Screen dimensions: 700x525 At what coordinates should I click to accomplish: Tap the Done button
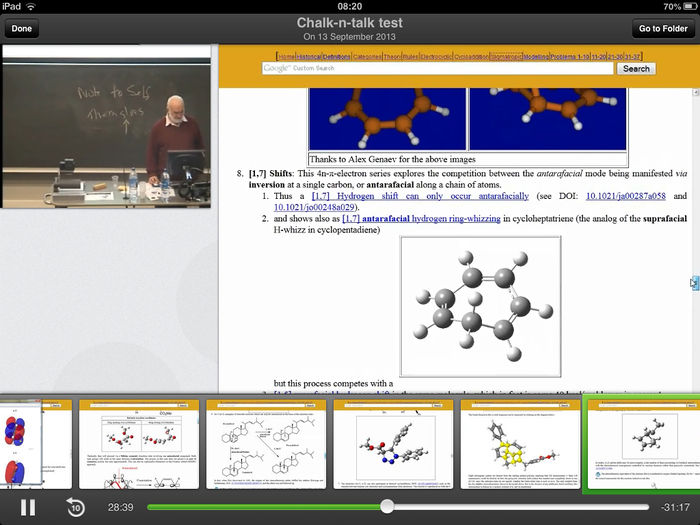[21, 29]
